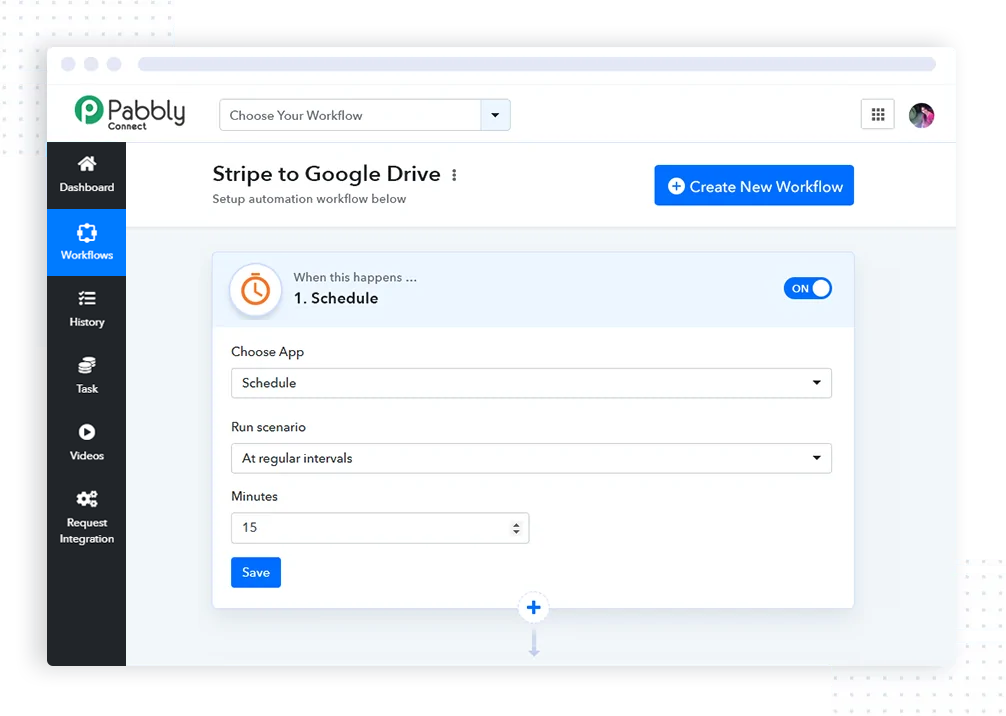
Task: Click the Choose Your Workflow dropdown arrow
Action: coord(495,115)
